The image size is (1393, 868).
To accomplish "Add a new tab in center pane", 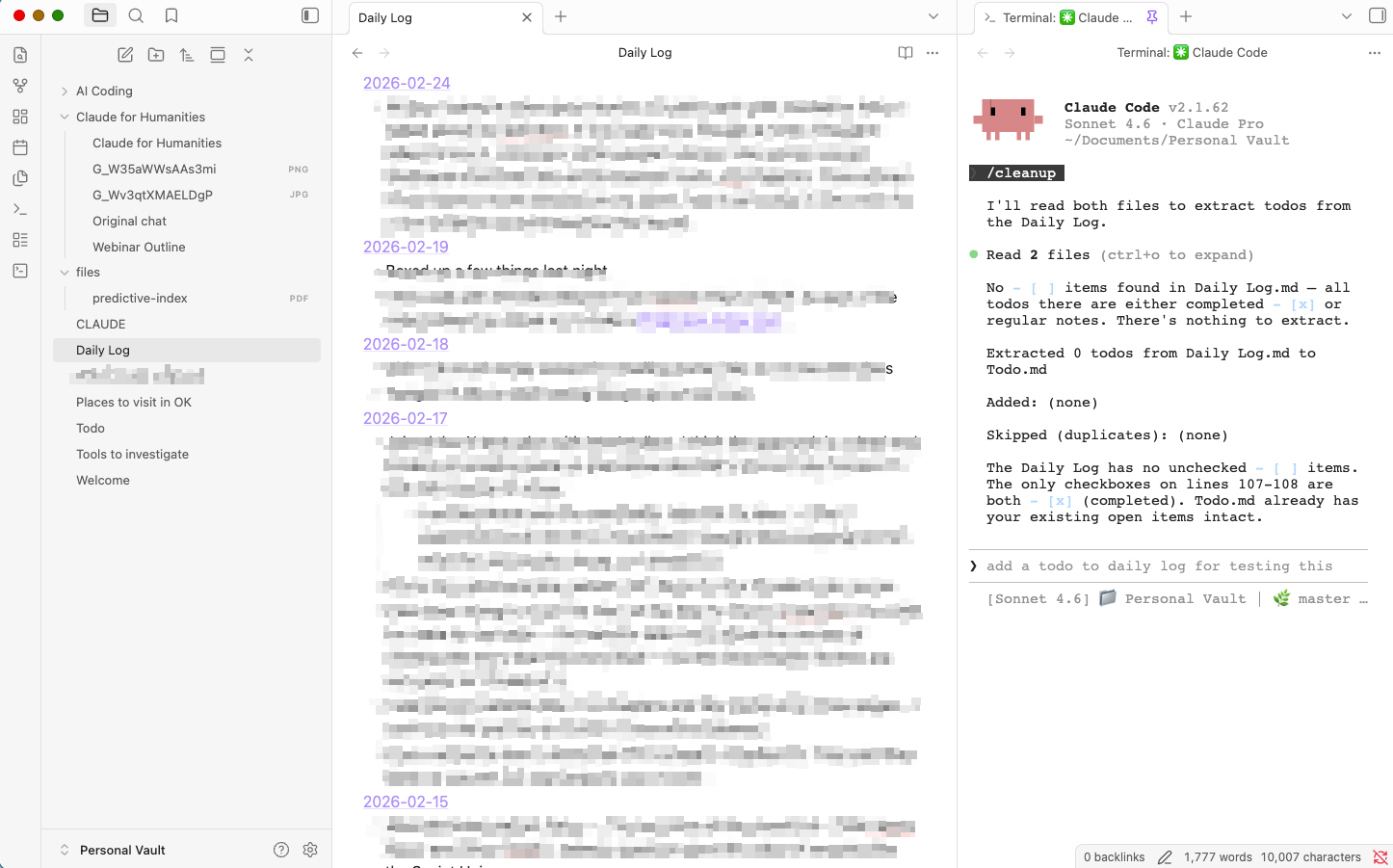I will [x=561, y=16].
